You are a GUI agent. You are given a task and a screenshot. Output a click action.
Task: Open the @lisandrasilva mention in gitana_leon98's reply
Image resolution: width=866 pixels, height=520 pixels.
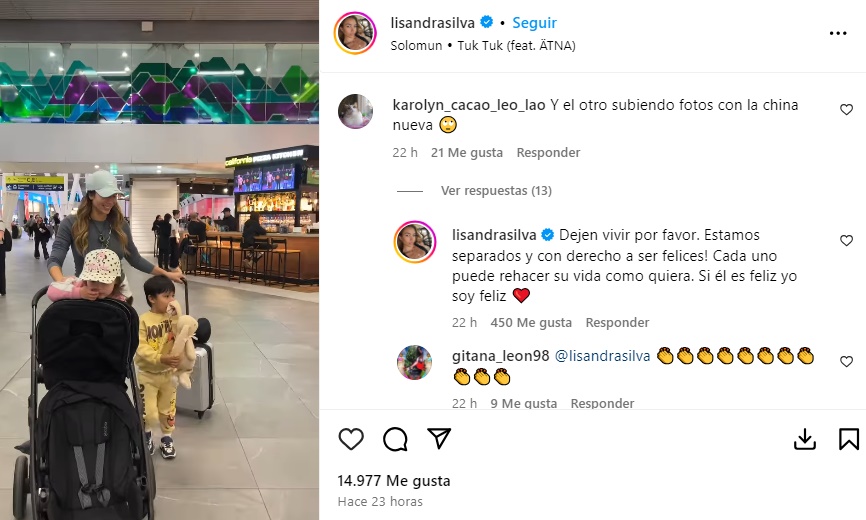602,357
